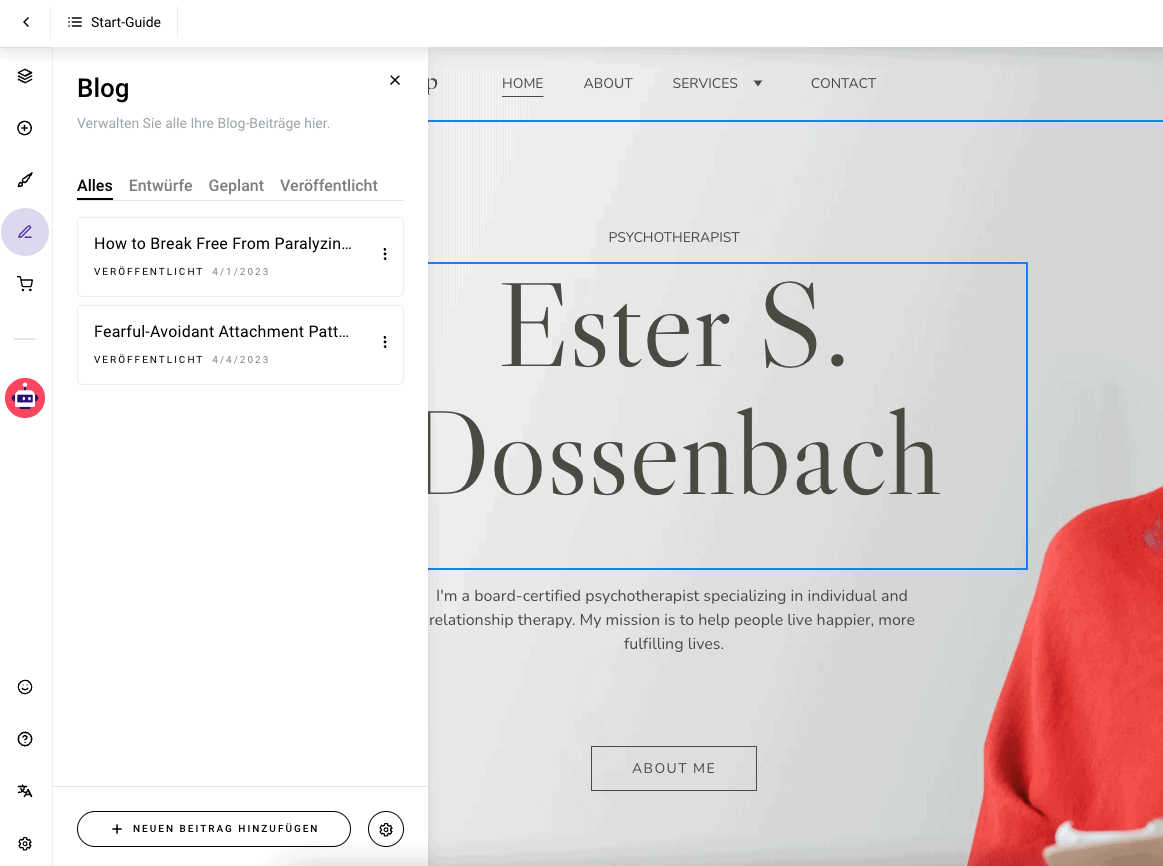The height and width of the screenshot is (866, 1163).
Task: Open the 'Fearful-Avoidant Attachment' blog post
Action: coord(240,345)
